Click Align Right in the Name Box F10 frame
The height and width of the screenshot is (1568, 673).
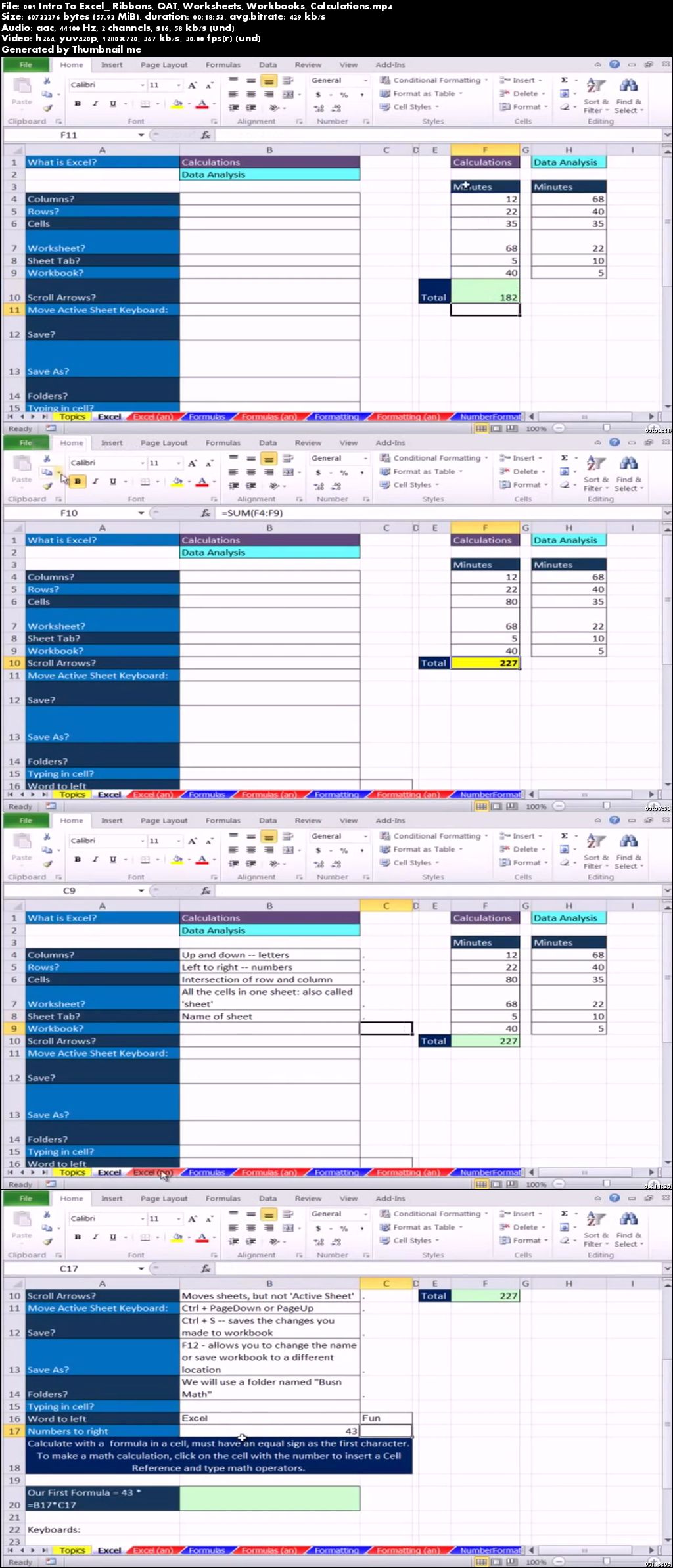[268, 472]
